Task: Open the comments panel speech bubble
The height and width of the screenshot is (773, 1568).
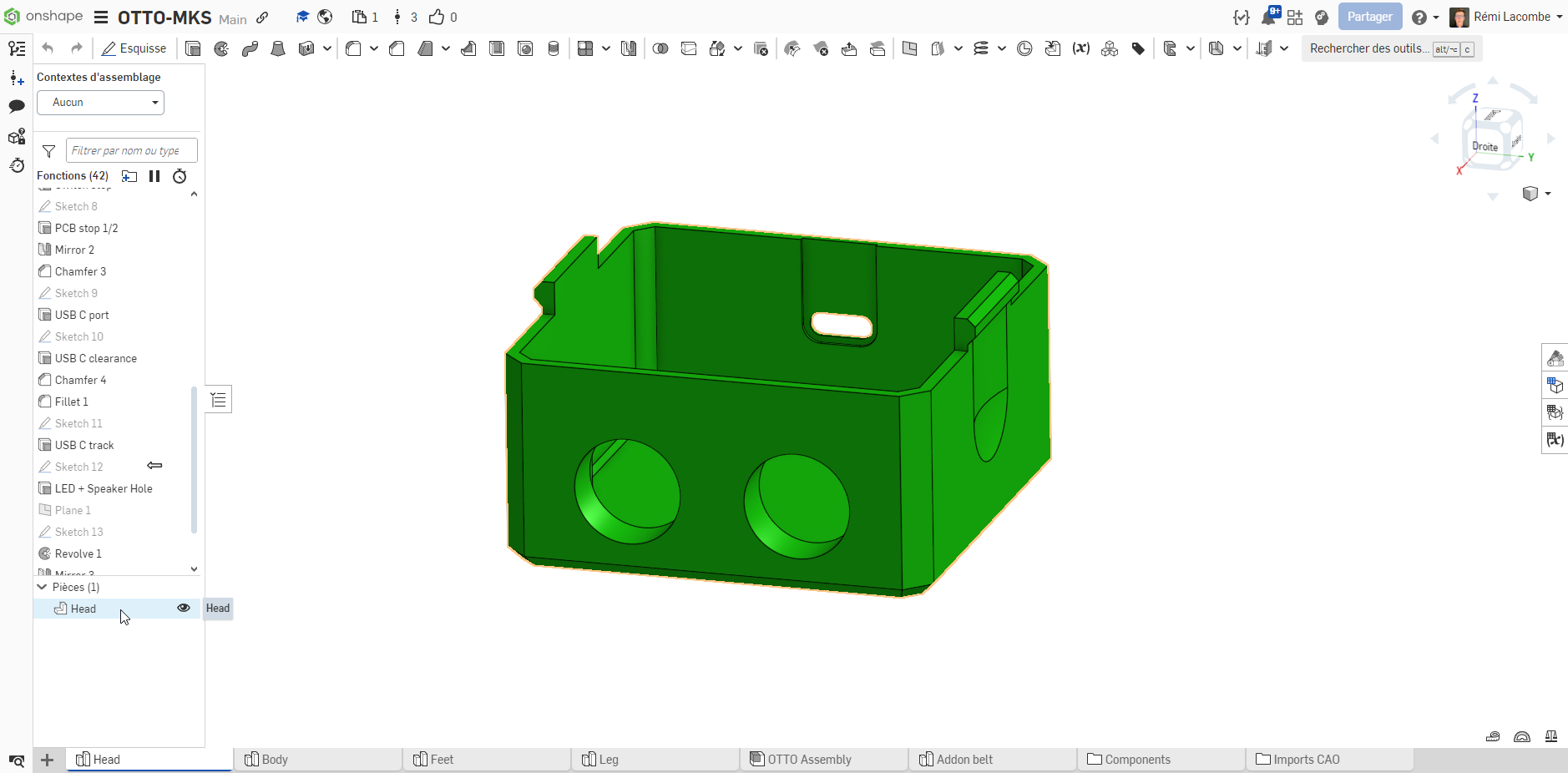Action: (17, 106)
